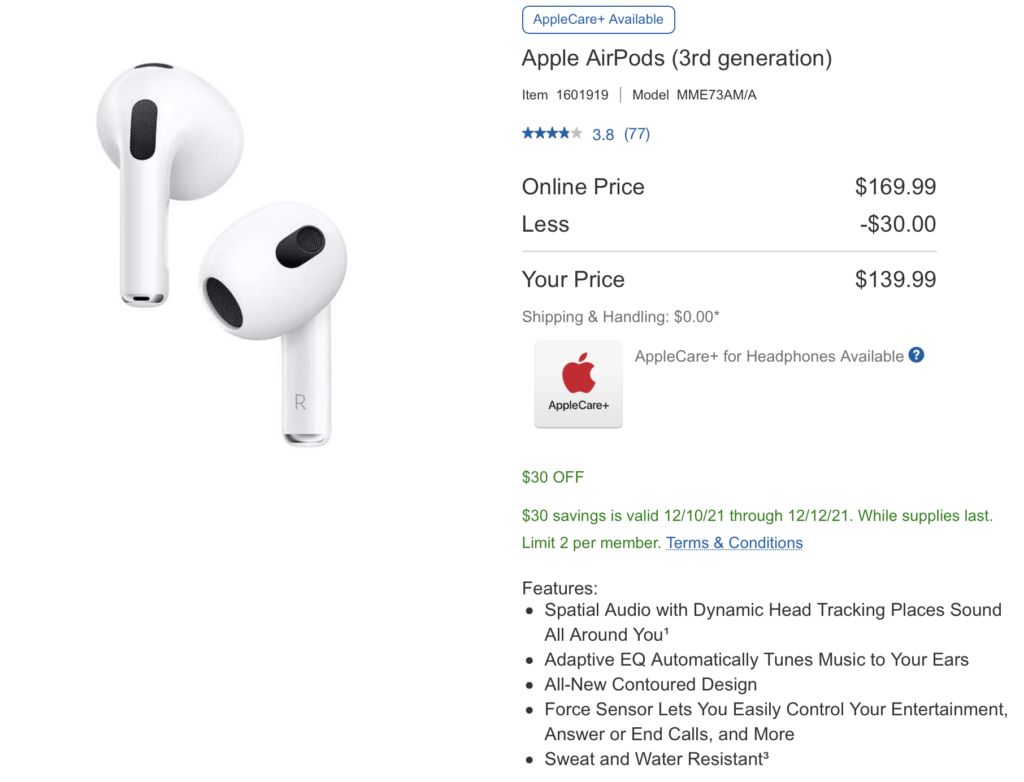Click the item number 1601919
1024x782 pixels.
click(x=582, y=95)
